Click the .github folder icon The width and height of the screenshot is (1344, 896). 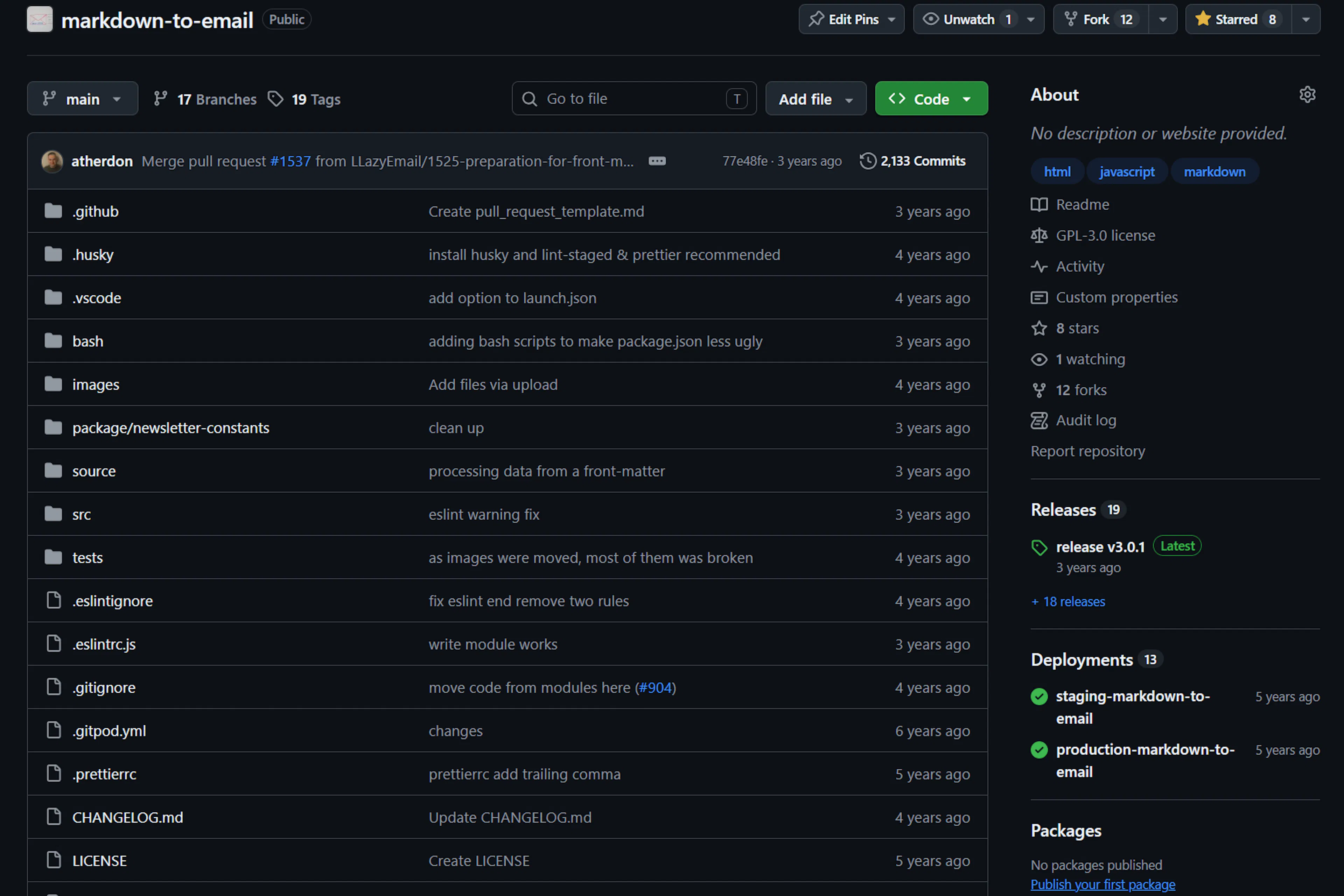[54, 211]
